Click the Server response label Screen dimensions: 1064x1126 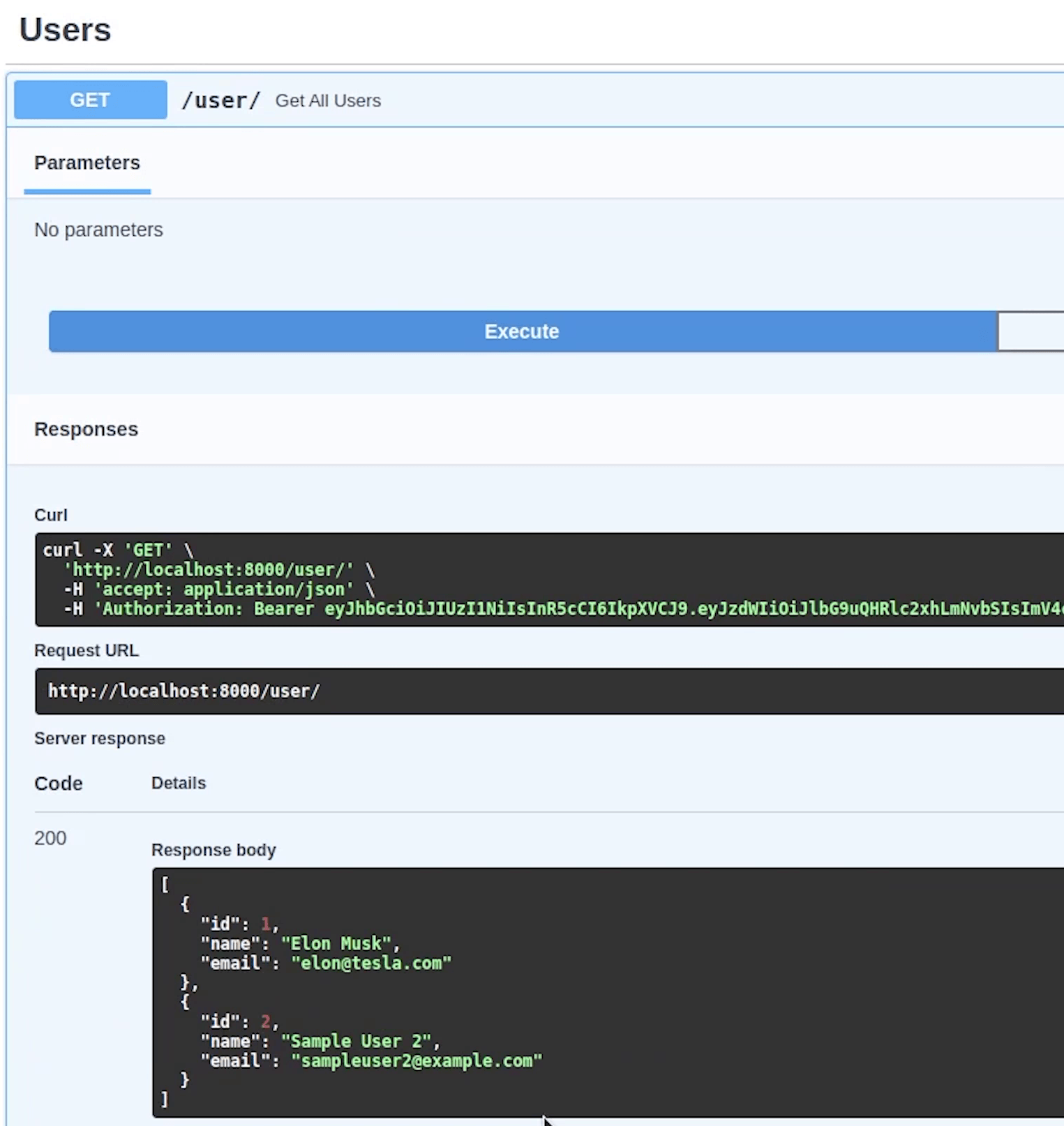tap(100, 738)
